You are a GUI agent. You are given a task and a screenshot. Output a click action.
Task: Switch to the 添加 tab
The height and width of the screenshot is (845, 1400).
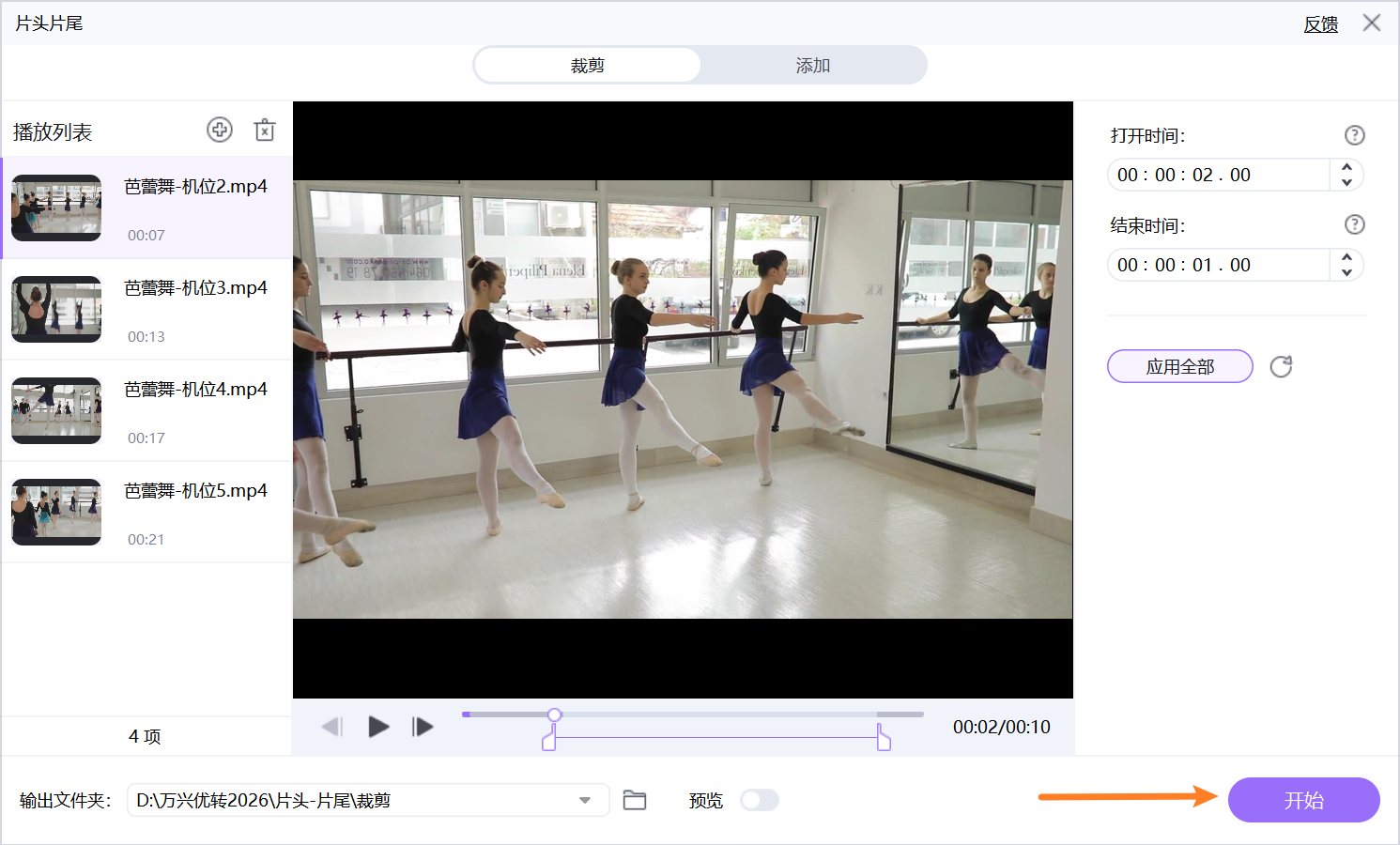click(x=812, y=66)
